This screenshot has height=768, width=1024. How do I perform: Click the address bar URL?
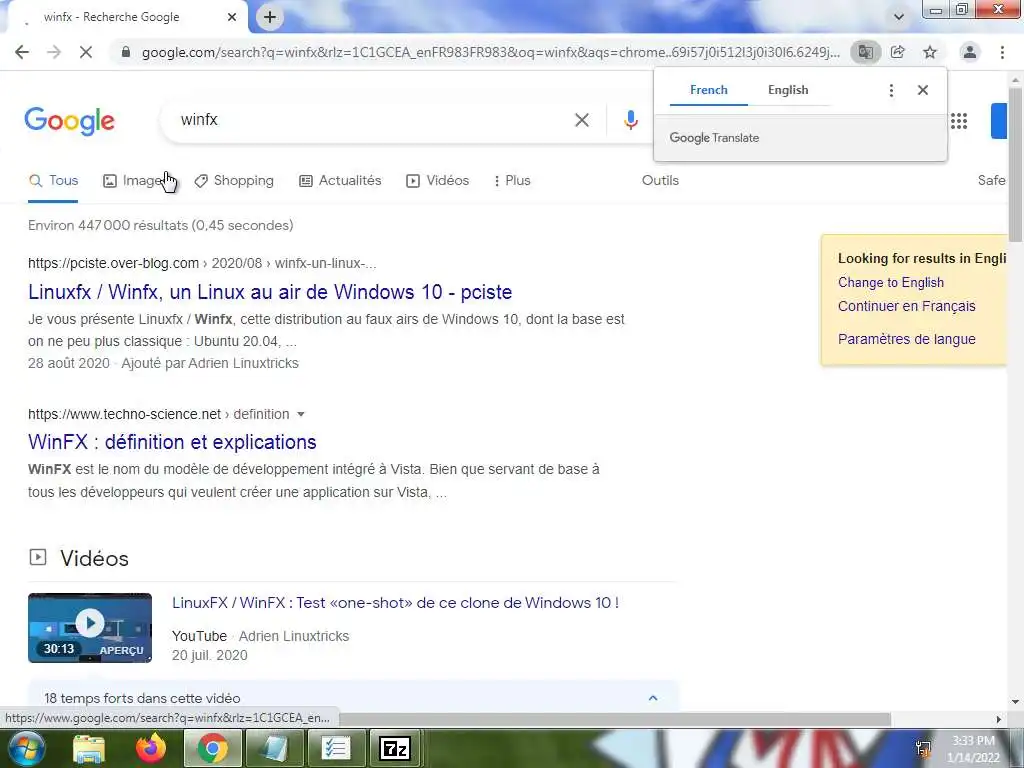click(490, 52)
